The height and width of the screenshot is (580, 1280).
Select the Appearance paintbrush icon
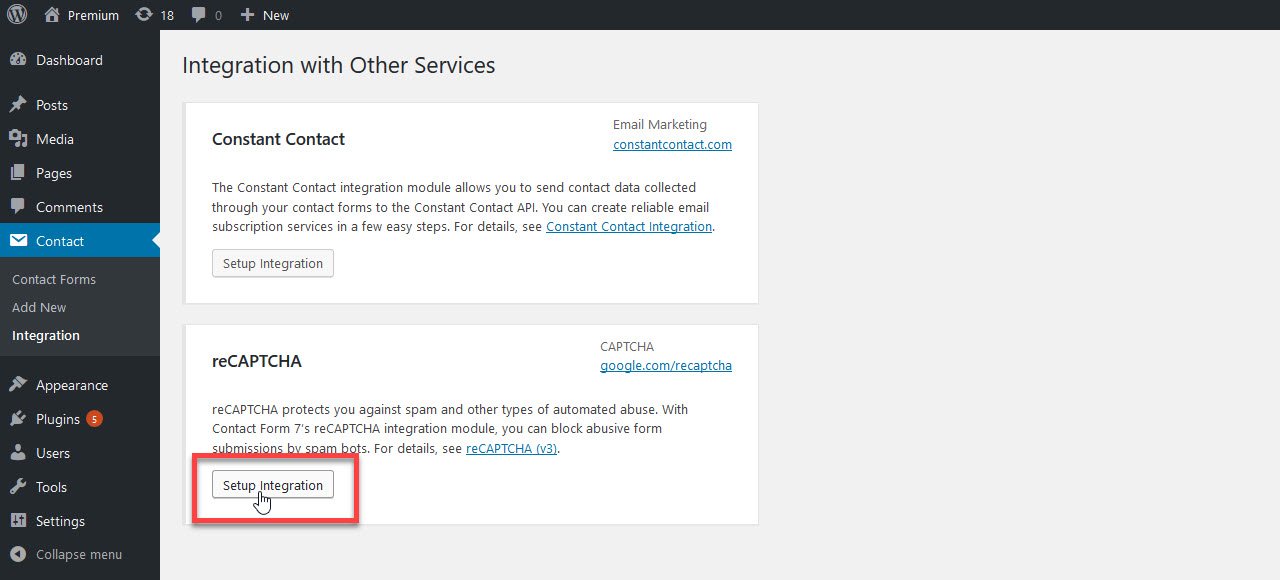point(18,385)
